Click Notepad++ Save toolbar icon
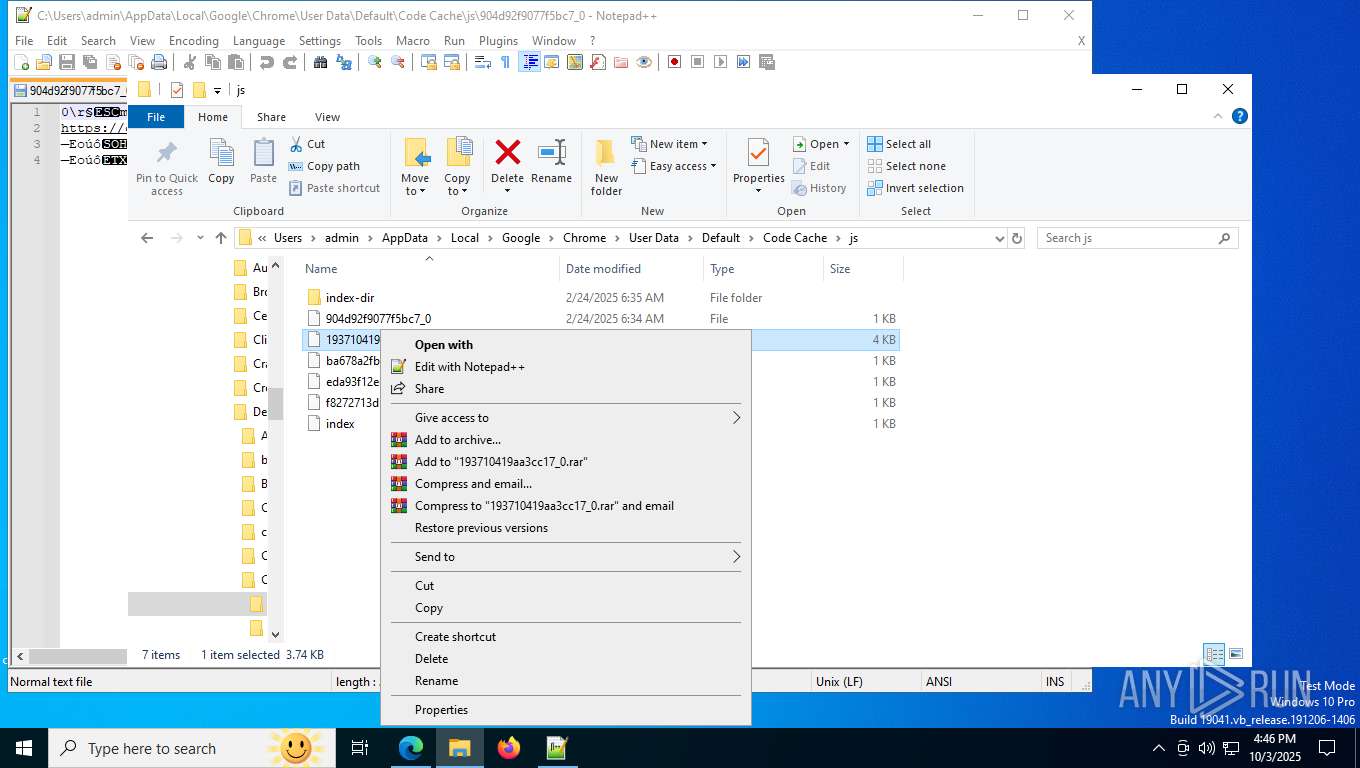The width and height of the screenshot is (1360, 768). [67, 62]
